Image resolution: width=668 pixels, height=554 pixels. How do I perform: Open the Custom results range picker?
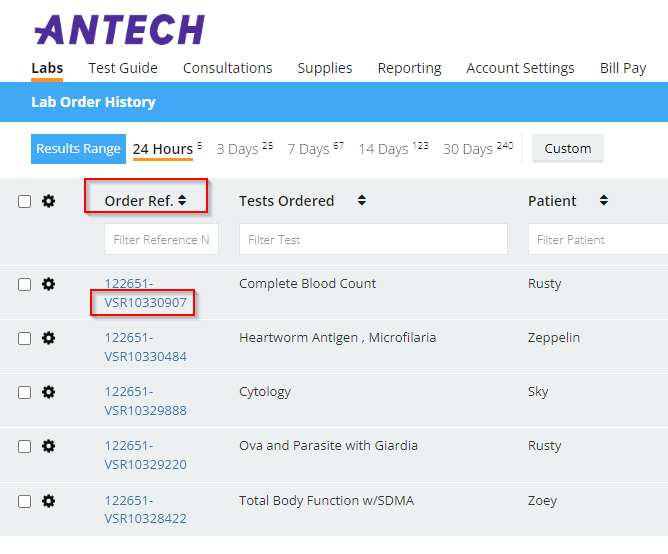568,149
